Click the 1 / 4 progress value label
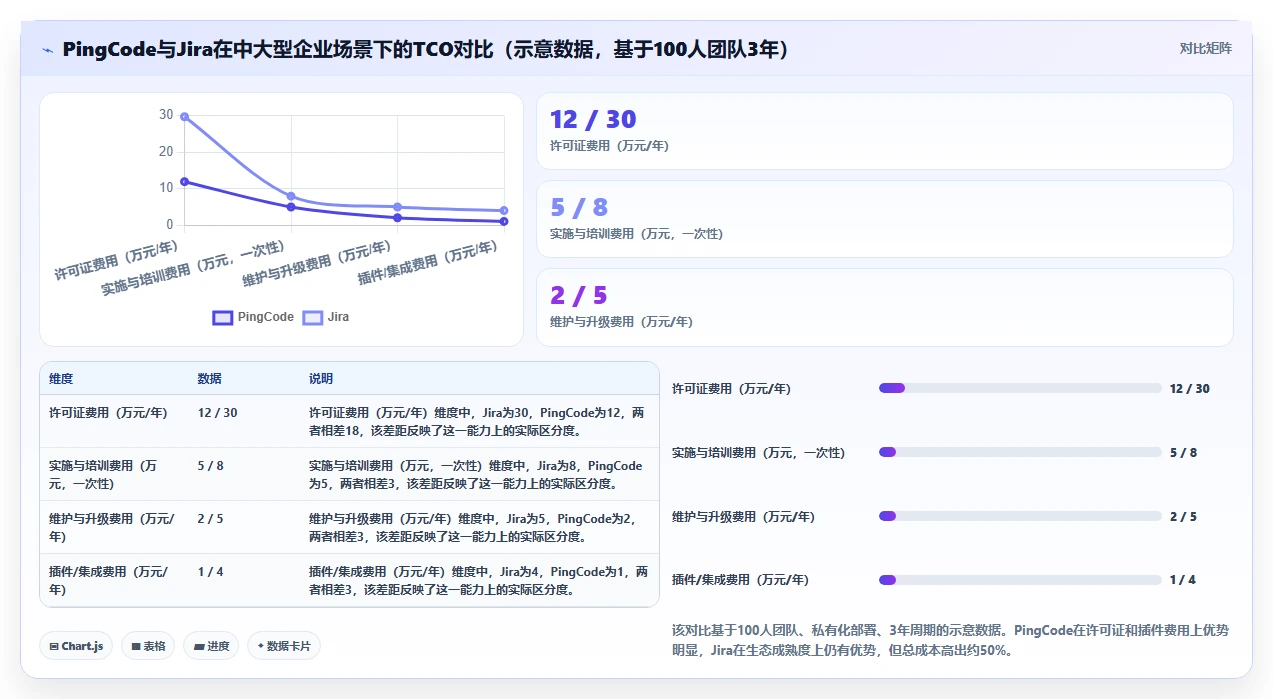This screenshot has width=1273, height=699. pyautogui.click(x=1183, y=580)
